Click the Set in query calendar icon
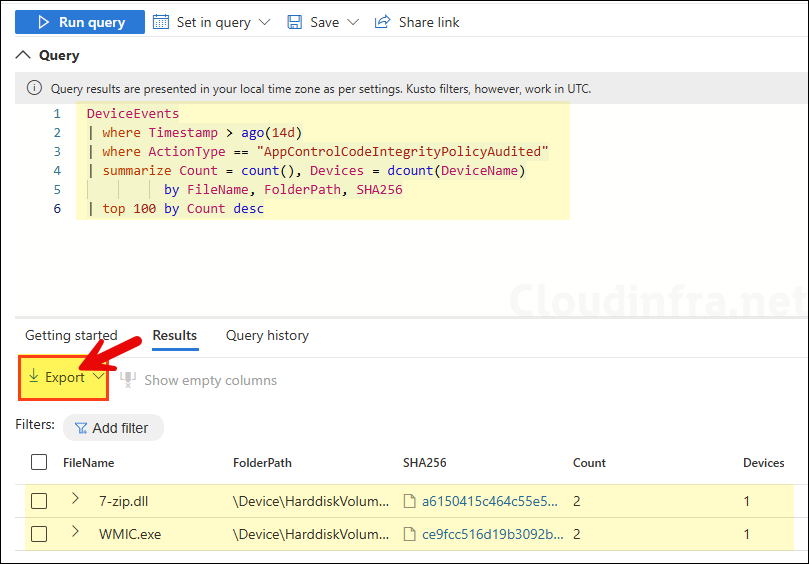This screenshot has height=564, width=809. click(x=162, y=22)
